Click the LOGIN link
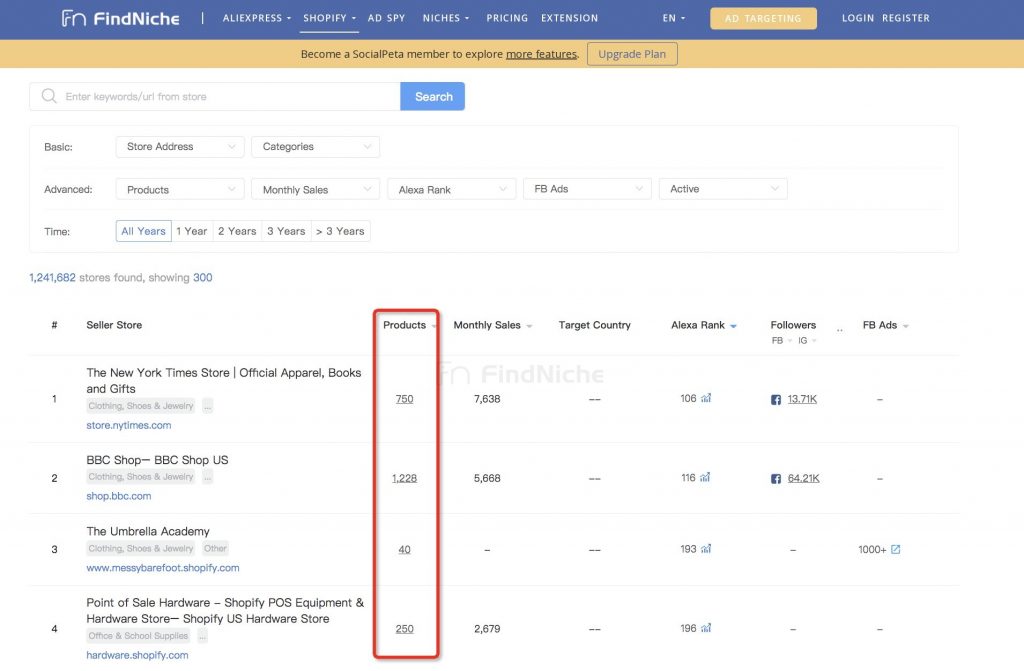This screenshot has width=1024, height=671. (x=857, y=18)
